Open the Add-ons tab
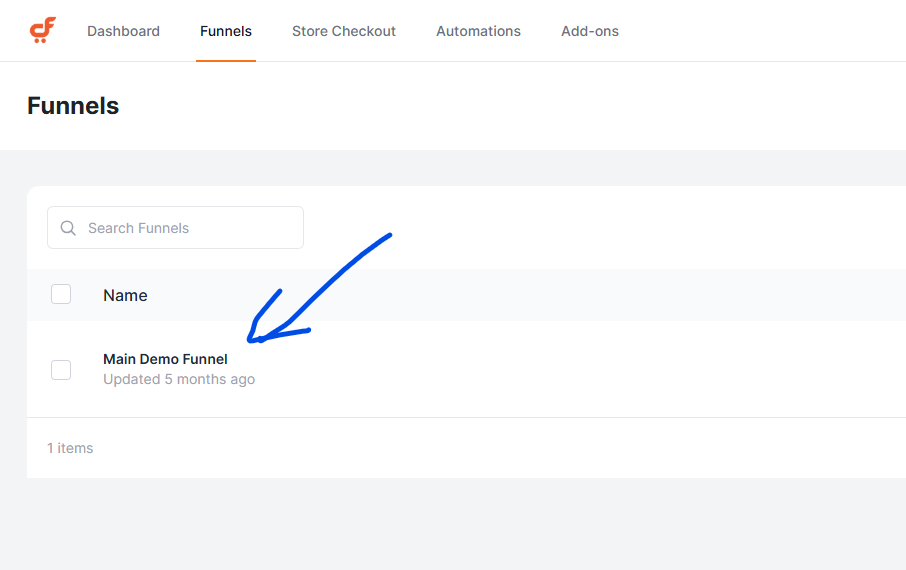 pos(590,31)
